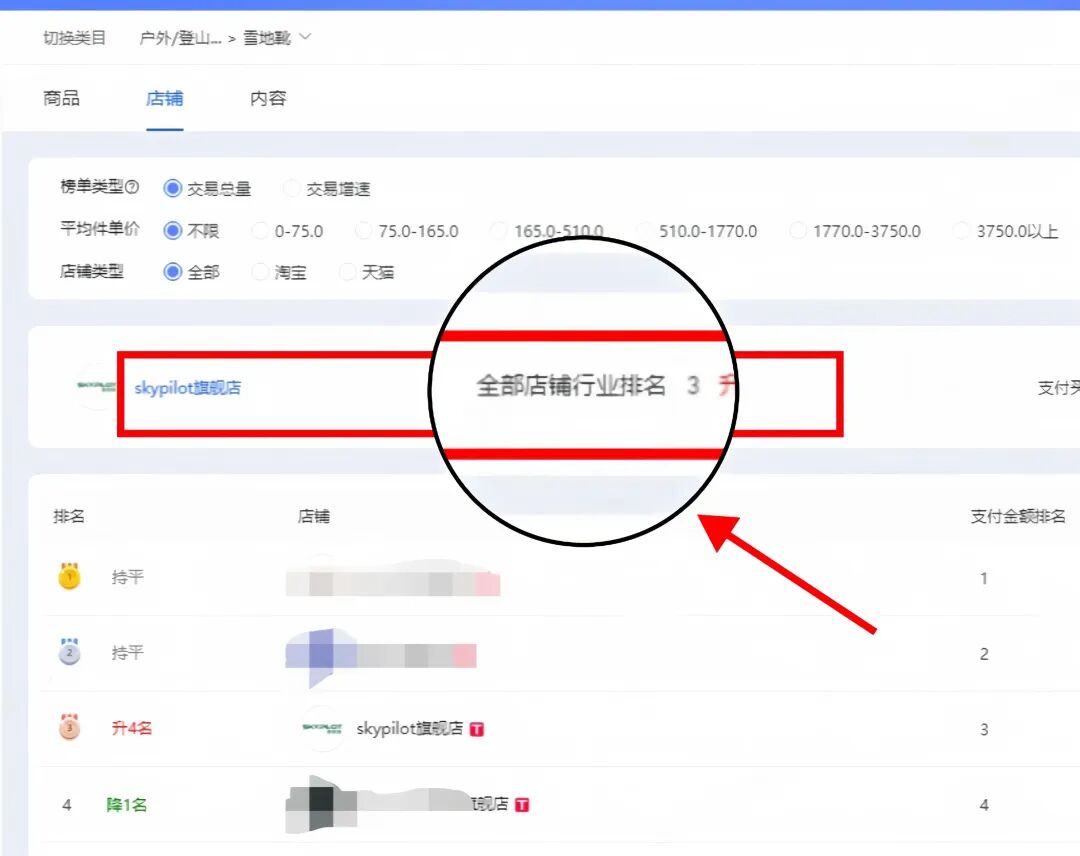The height and width of the screenshot is (856, 1080).
Task: Switch to the 店铺 tab
Action: point(165,98)
